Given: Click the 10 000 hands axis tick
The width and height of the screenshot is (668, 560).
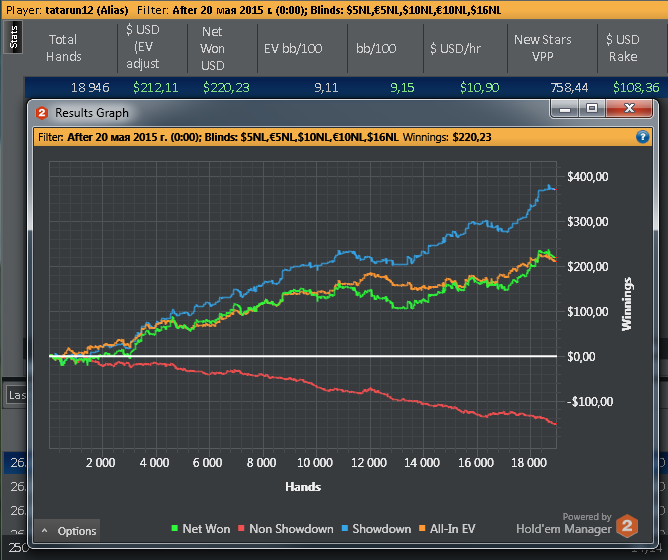Looking at the screenshot, I should coord(315,463).
